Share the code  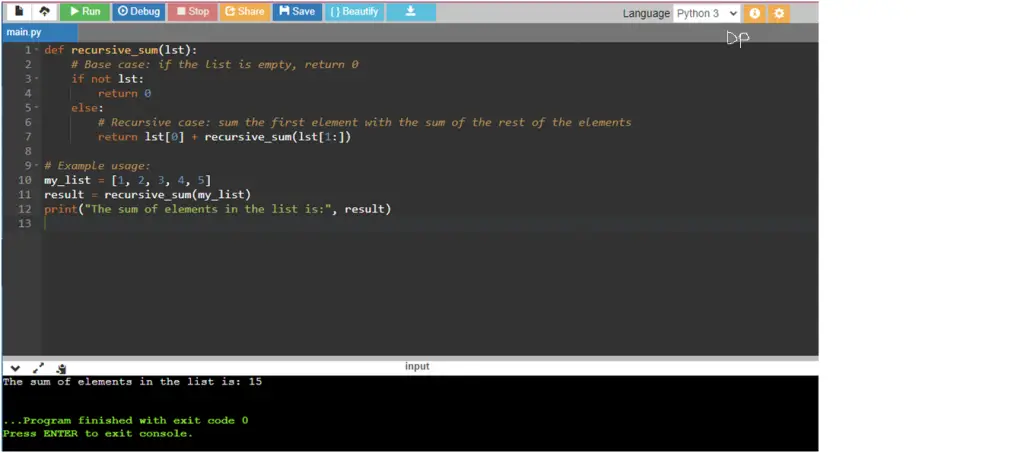coord(245,12)
